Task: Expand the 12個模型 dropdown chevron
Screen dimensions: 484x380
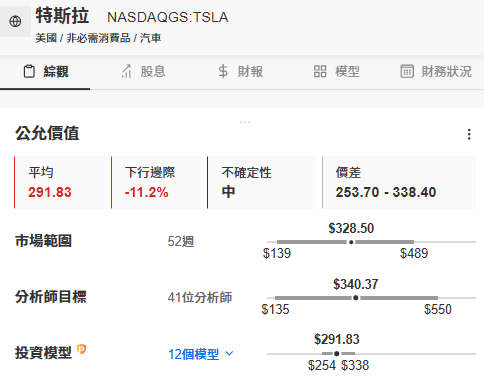Action: tap(229, 353)
